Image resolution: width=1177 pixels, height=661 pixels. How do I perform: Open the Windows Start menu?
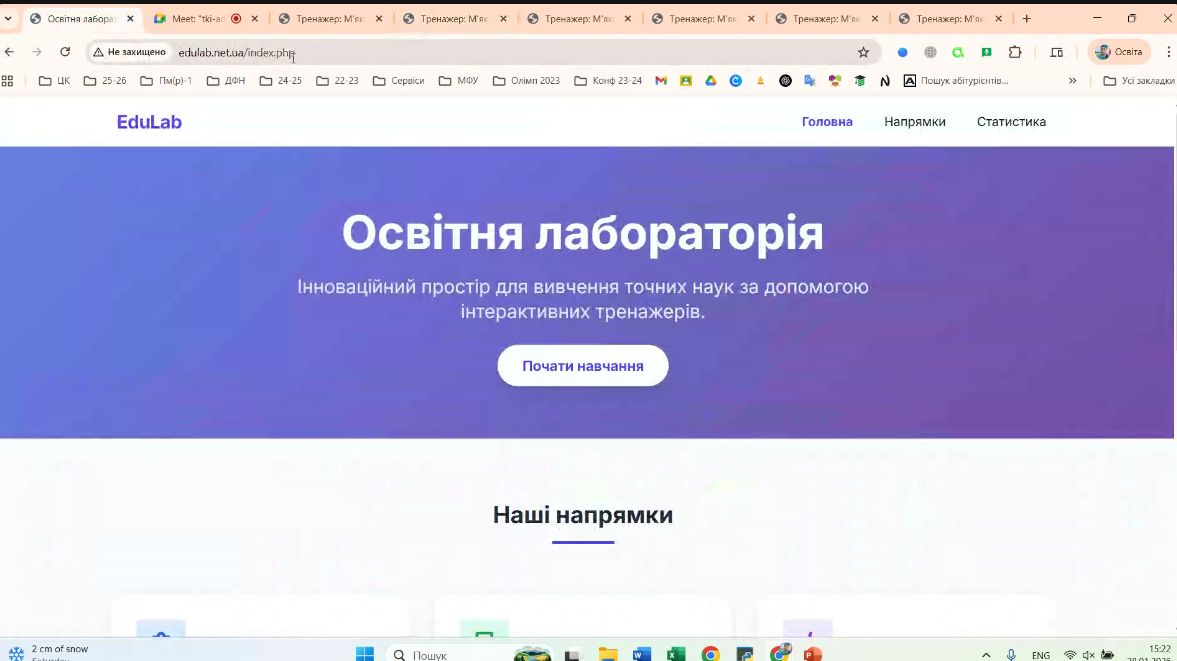365,654
